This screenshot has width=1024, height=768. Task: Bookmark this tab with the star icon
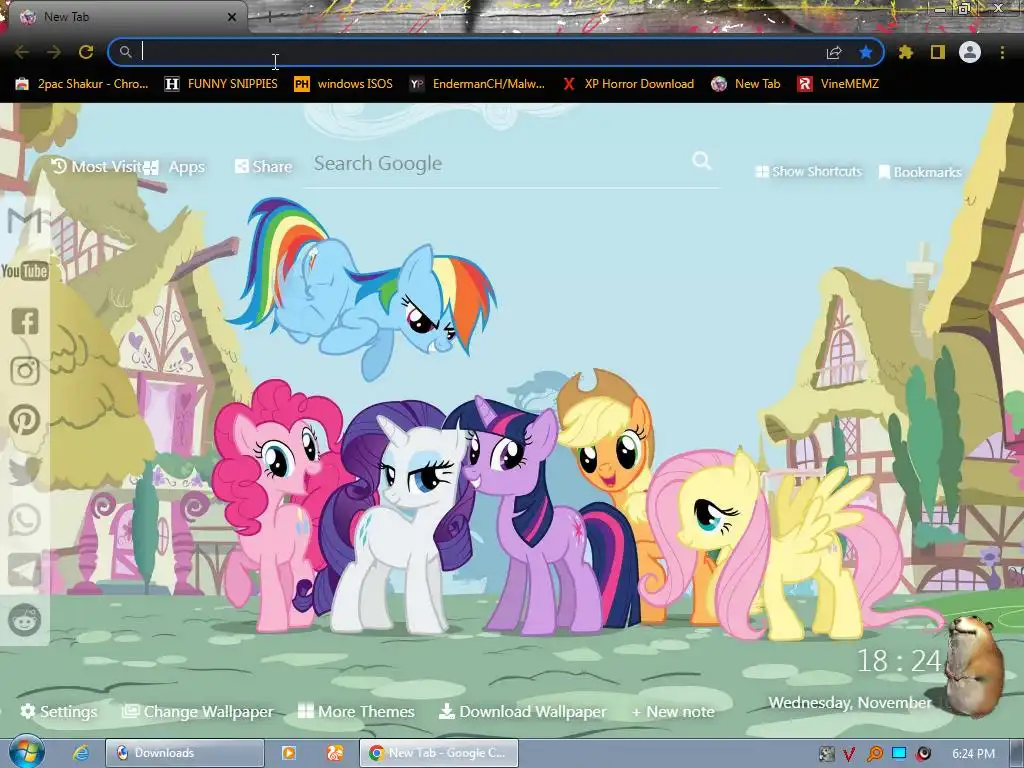click(x=866, y=52)
